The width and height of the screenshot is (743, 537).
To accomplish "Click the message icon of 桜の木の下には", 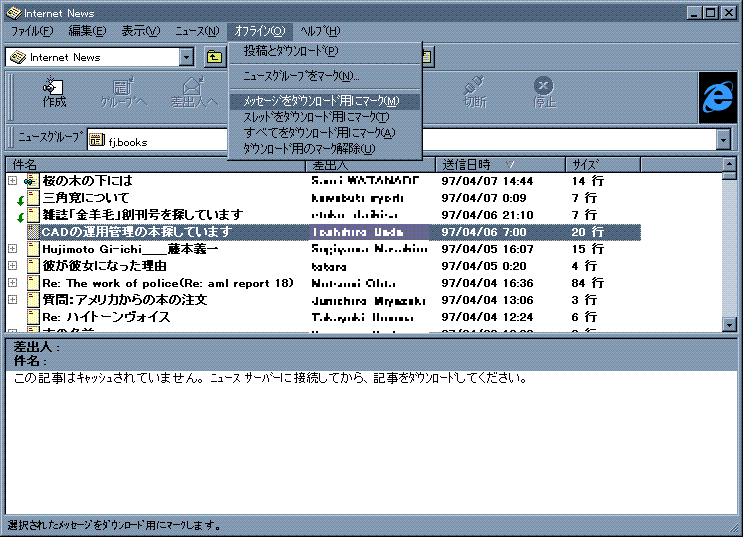I will (31, 180).
